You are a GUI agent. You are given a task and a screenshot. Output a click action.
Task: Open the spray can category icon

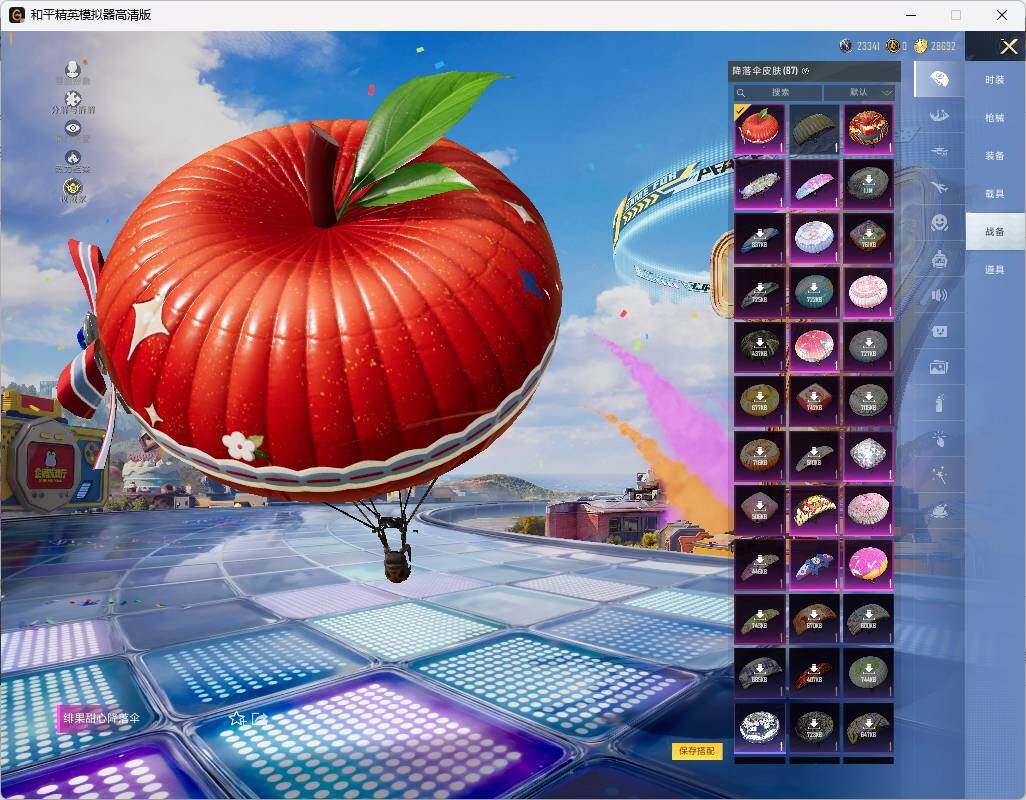tap(939, 403)
